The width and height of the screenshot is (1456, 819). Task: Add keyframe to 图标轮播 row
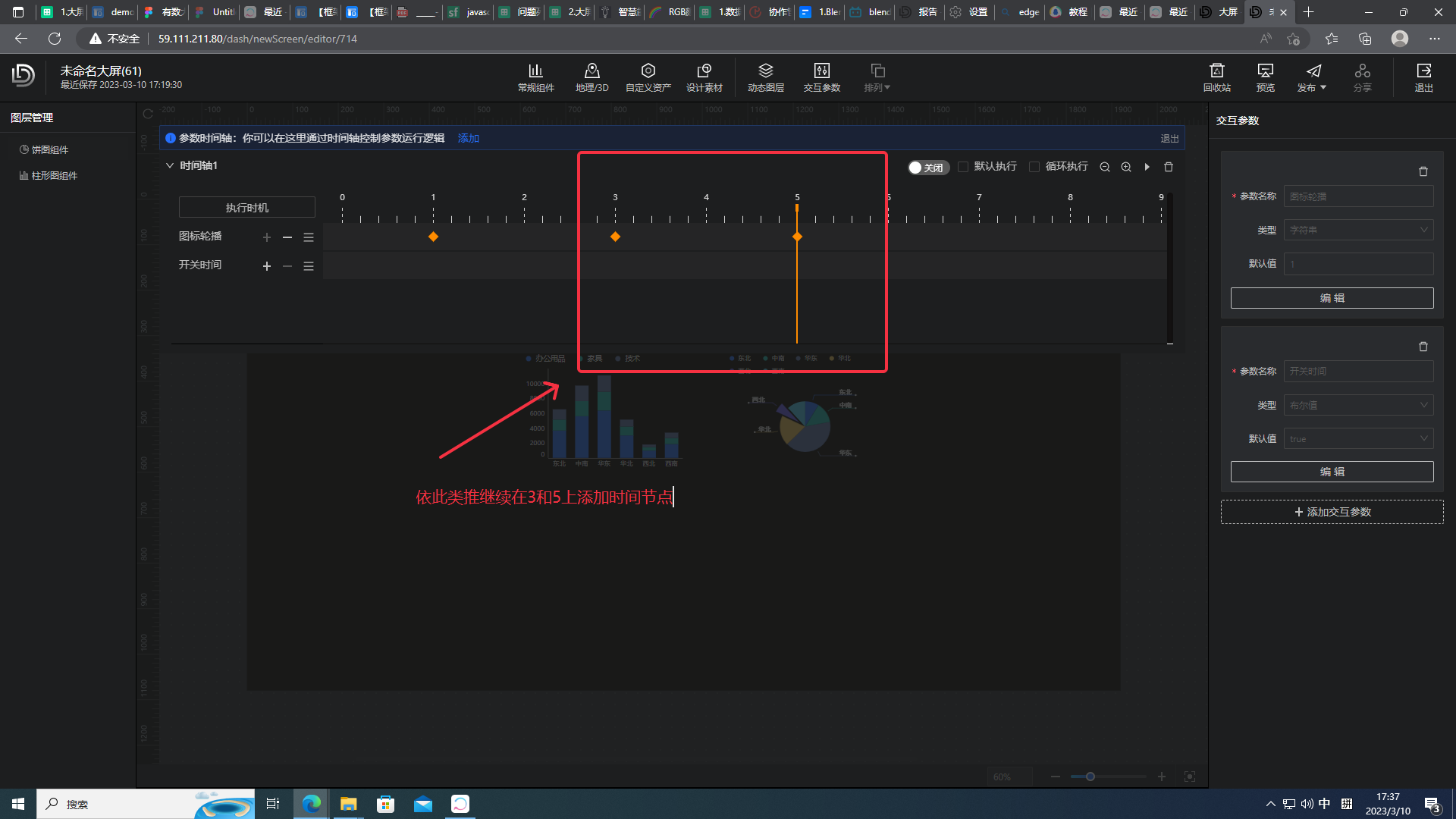[266, 237]
